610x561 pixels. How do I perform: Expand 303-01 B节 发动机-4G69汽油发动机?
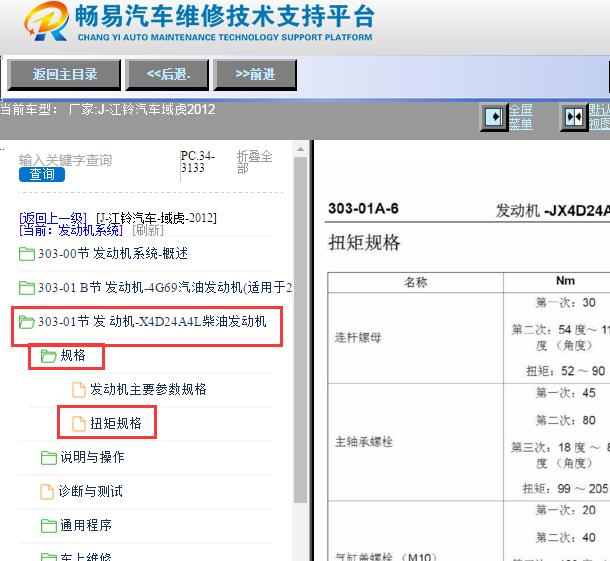click(165, 288)
